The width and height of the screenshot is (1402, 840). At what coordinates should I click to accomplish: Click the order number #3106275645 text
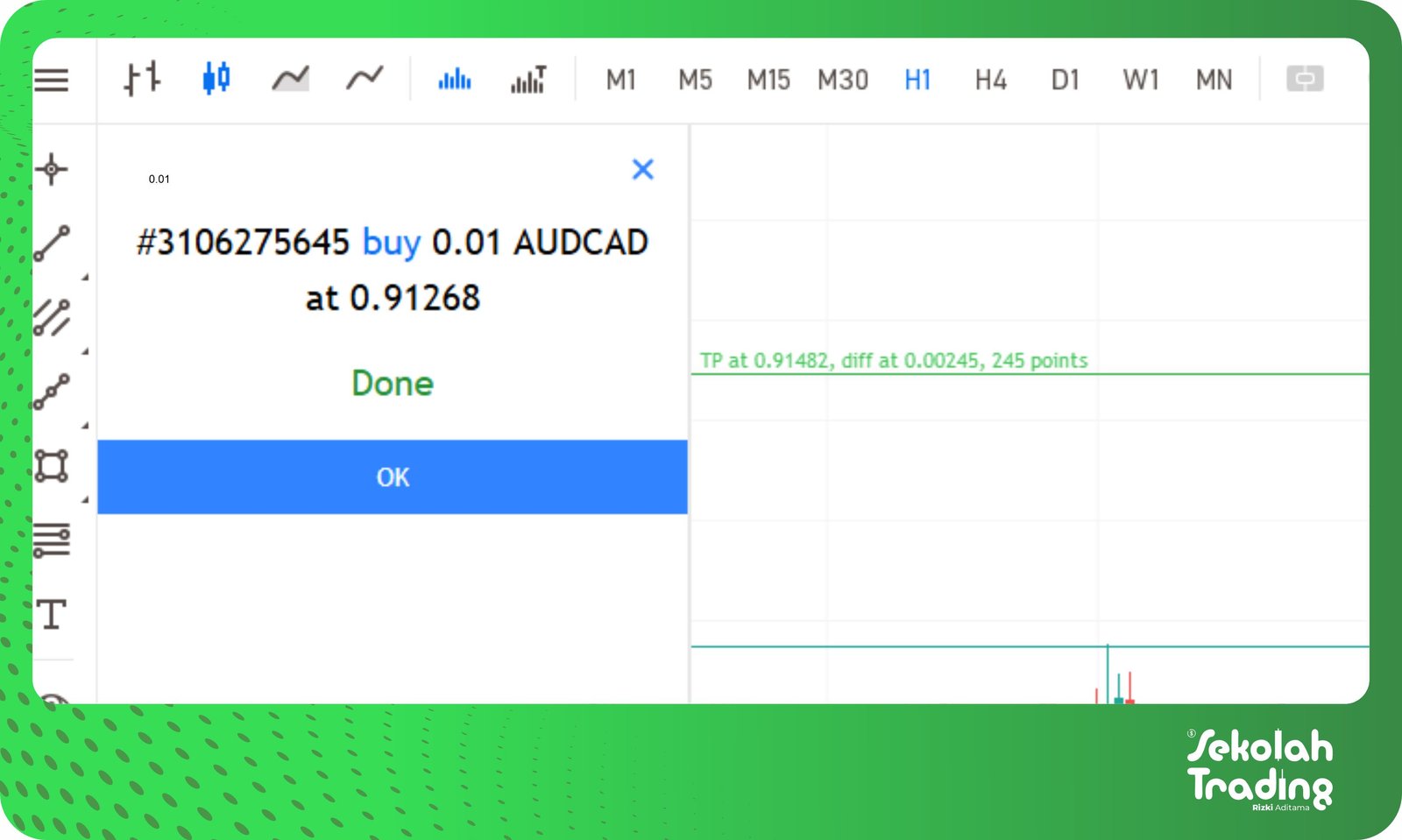[x=243, y=243]
